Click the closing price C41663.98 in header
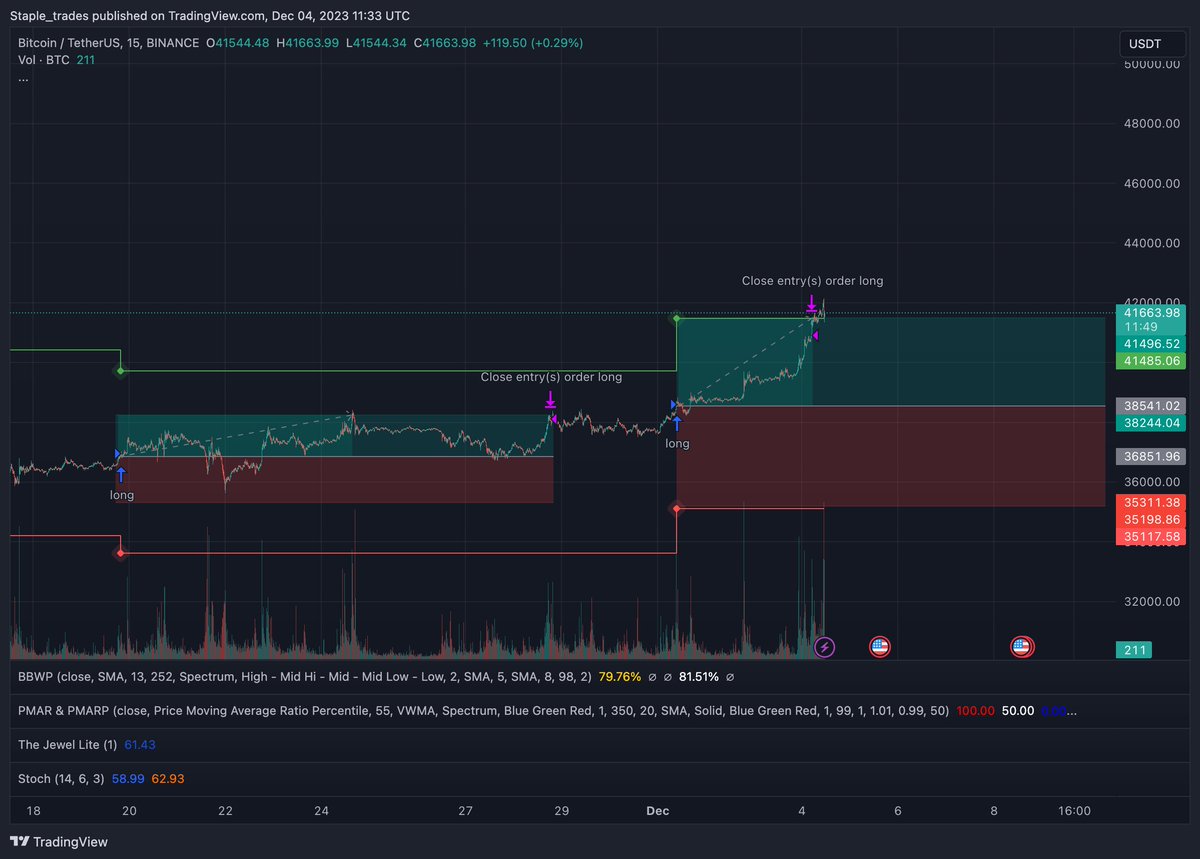 (x=445, y=43)
